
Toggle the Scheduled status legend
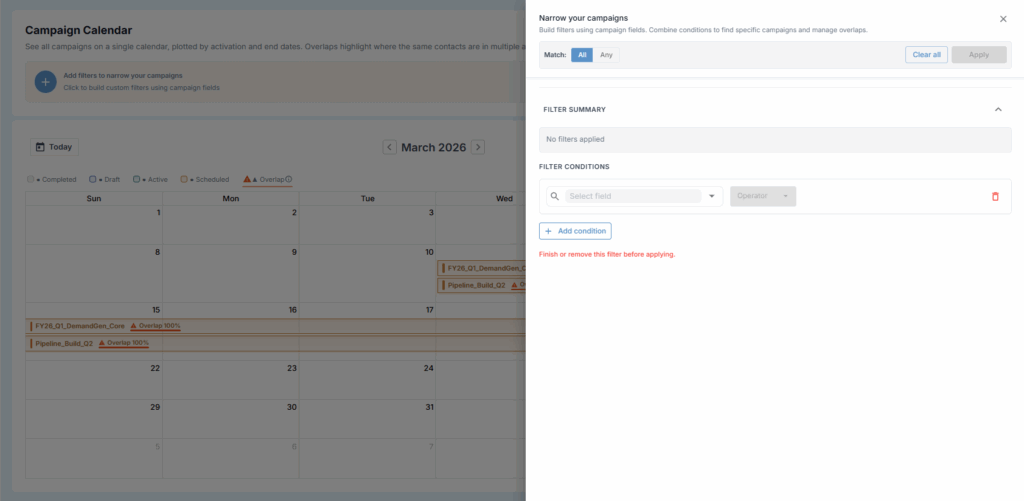(205, 180)
